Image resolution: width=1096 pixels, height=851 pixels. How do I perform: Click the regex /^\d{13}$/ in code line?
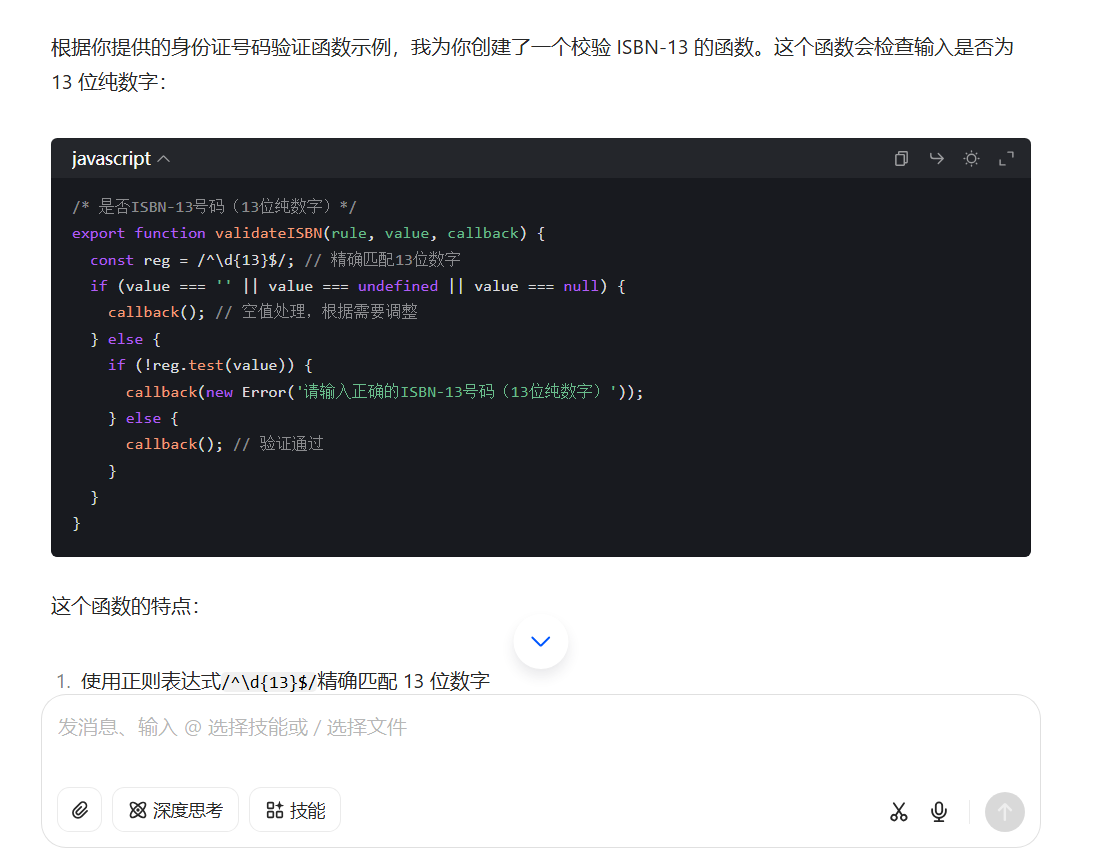pyautogui.click(x=241, y=260)
